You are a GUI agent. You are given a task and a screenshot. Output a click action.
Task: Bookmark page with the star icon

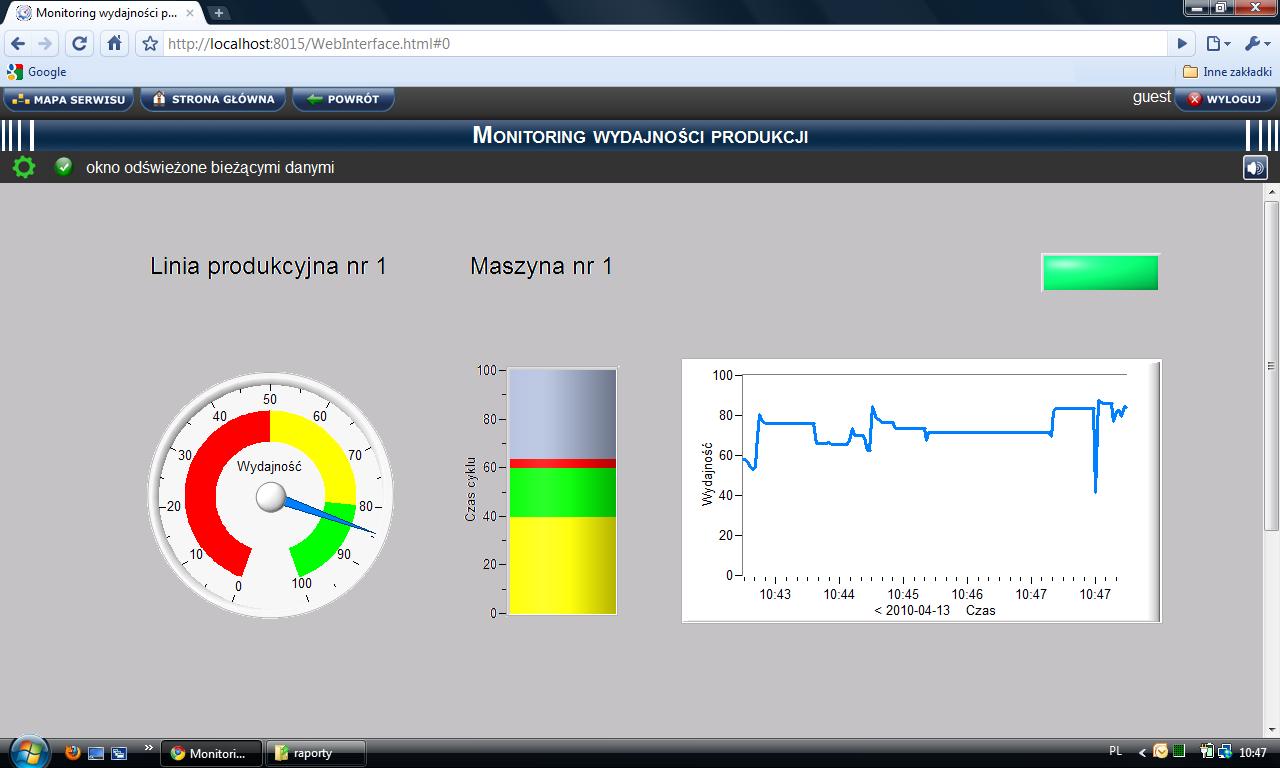click(150, 44)
